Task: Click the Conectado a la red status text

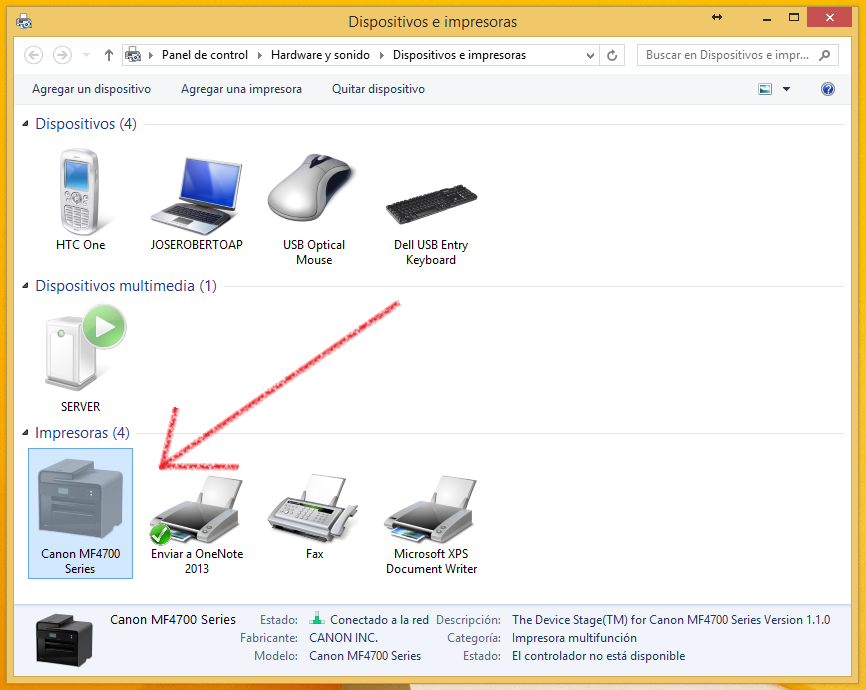Action: pos(379,620)
